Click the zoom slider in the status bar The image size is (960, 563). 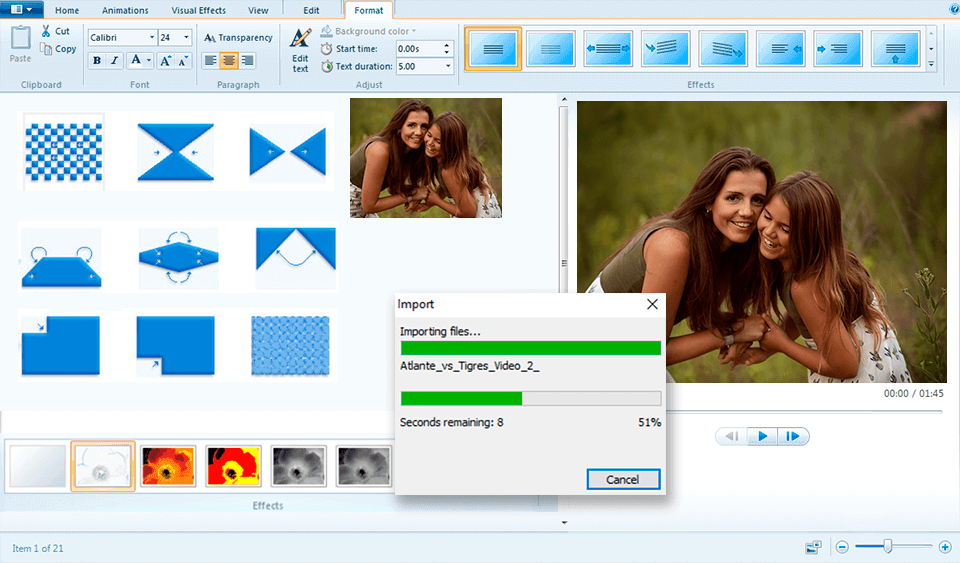coord(888,546)
